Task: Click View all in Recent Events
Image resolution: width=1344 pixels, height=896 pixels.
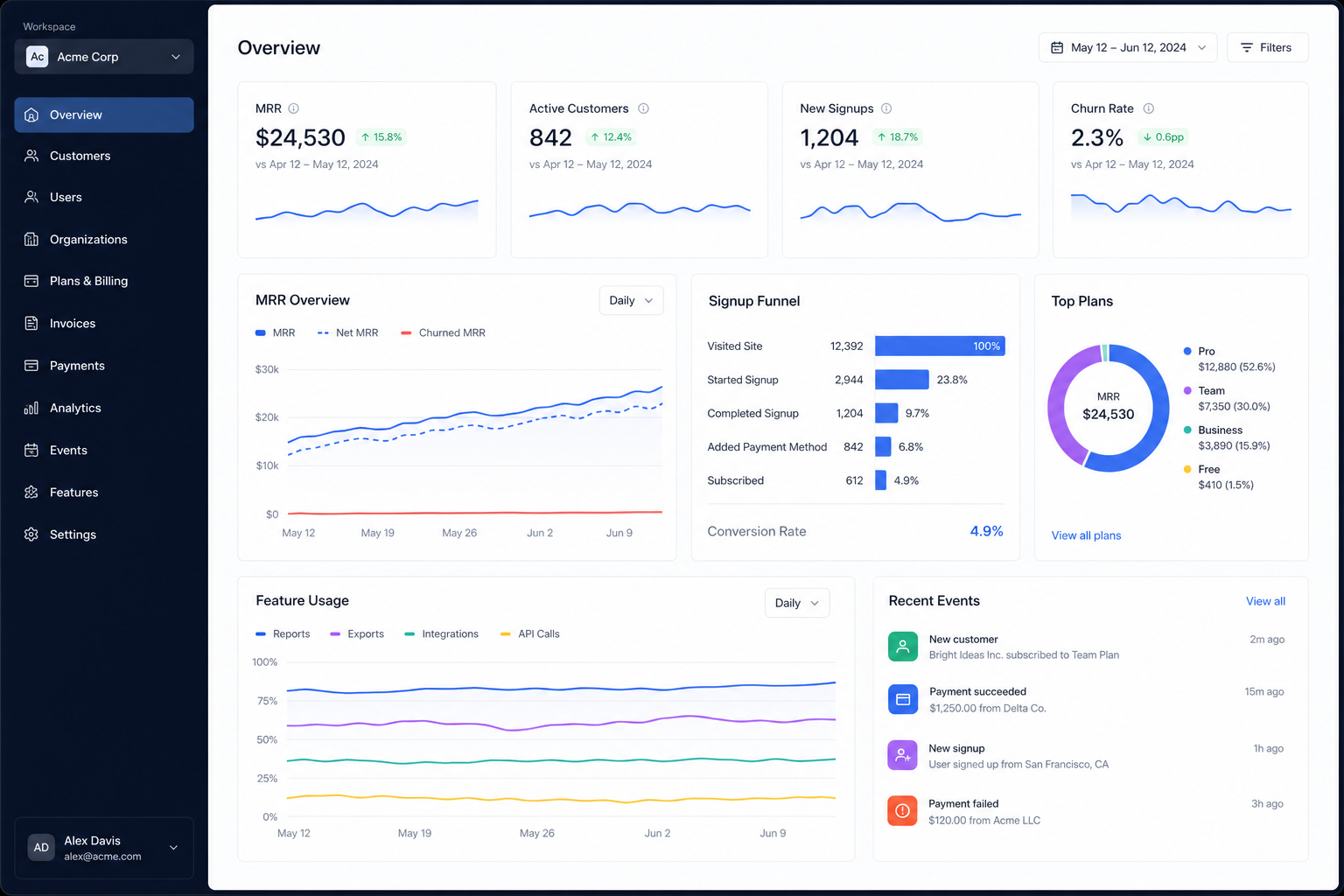Action: click(x=1265, y=601)
